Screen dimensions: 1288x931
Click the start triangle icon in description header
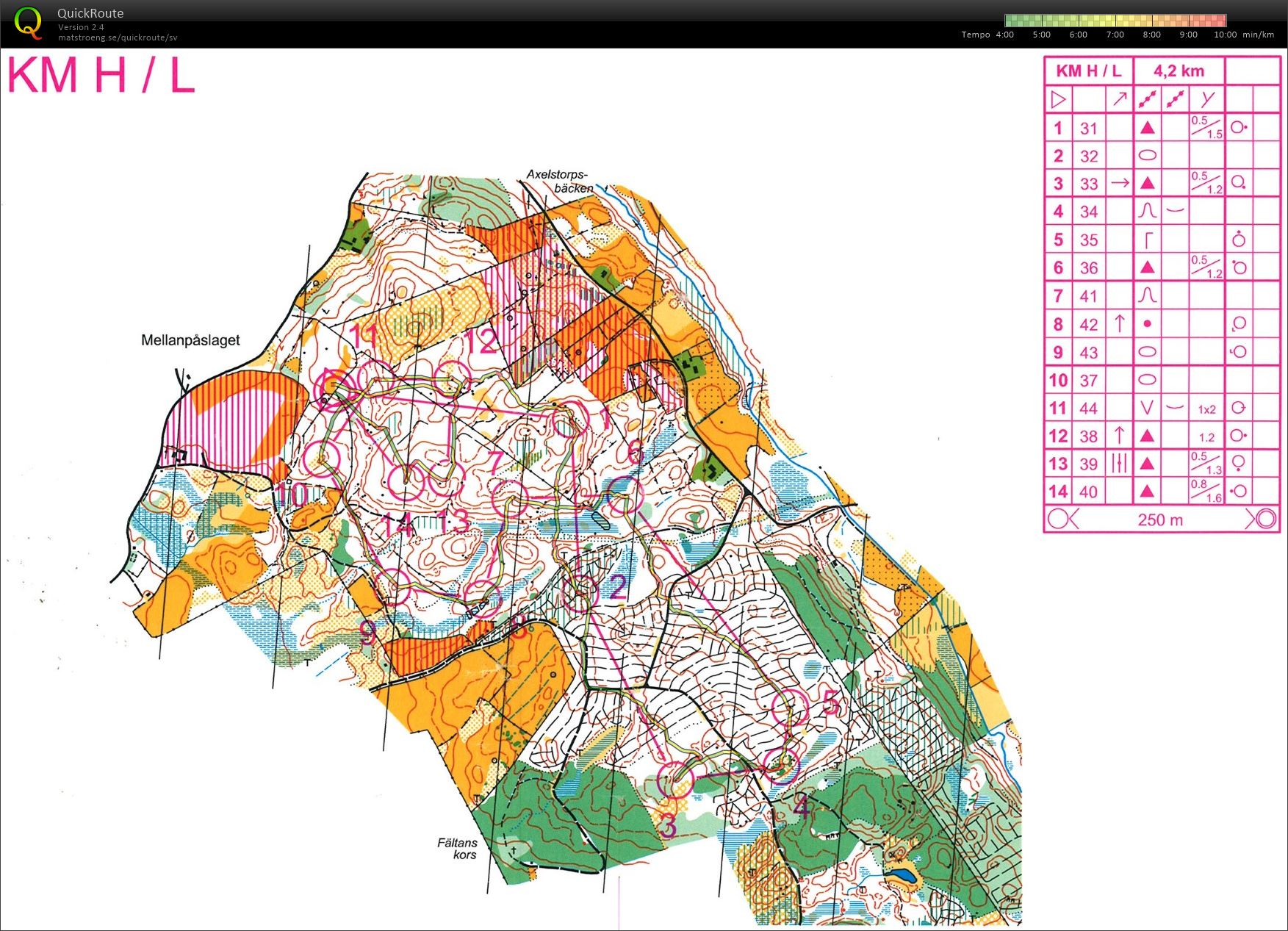[1058, 99]
